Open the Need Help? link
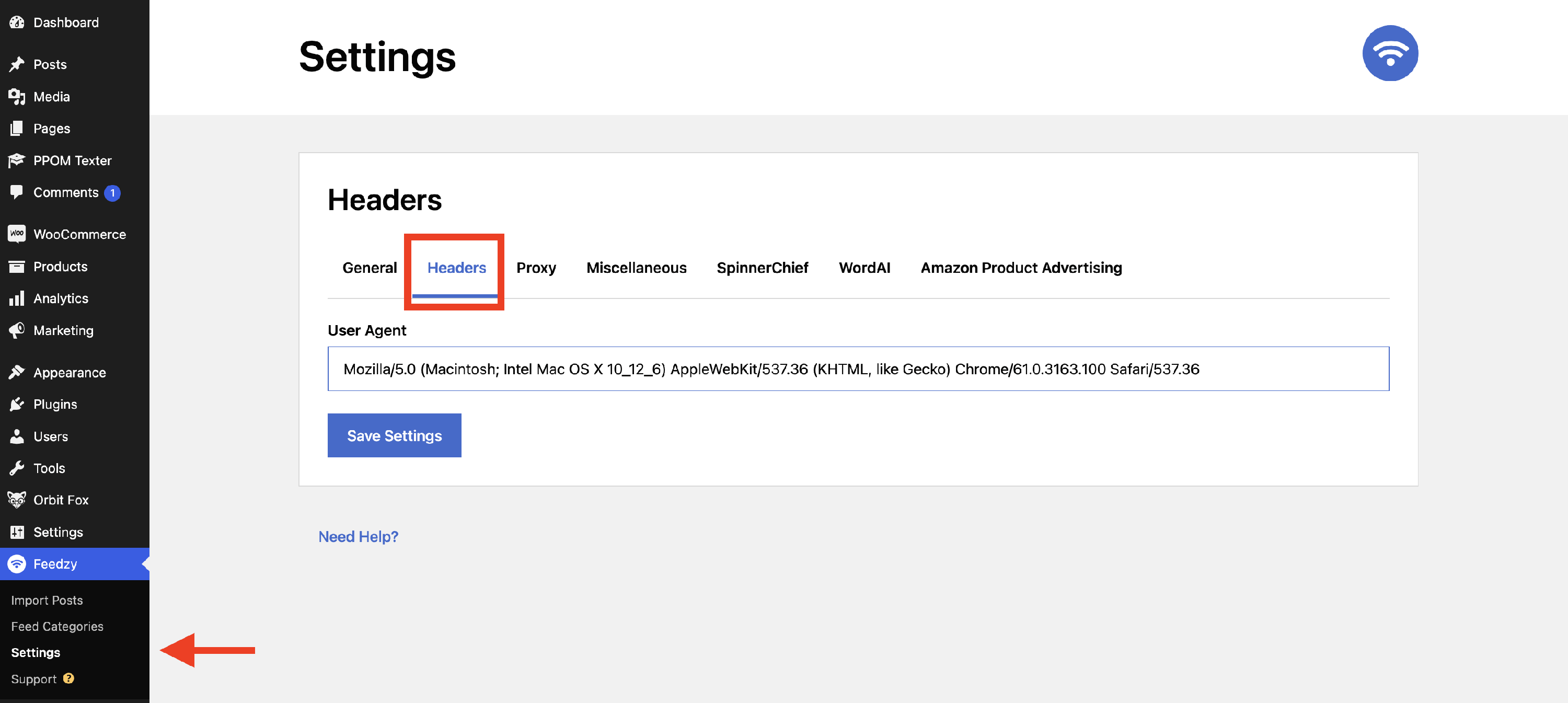Screen dimensions: 1568x703 (x=358, y=536)
